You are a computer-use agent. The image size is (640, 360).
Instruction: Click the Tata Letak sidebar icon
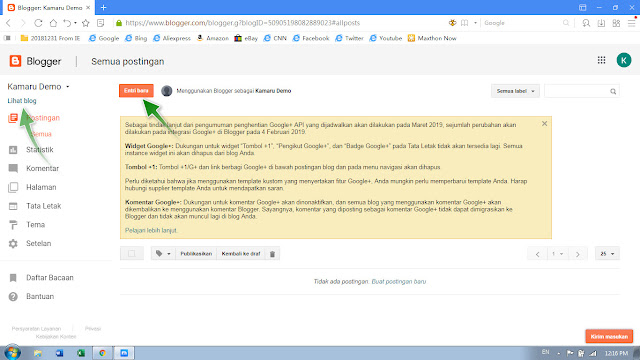(13, 206)
